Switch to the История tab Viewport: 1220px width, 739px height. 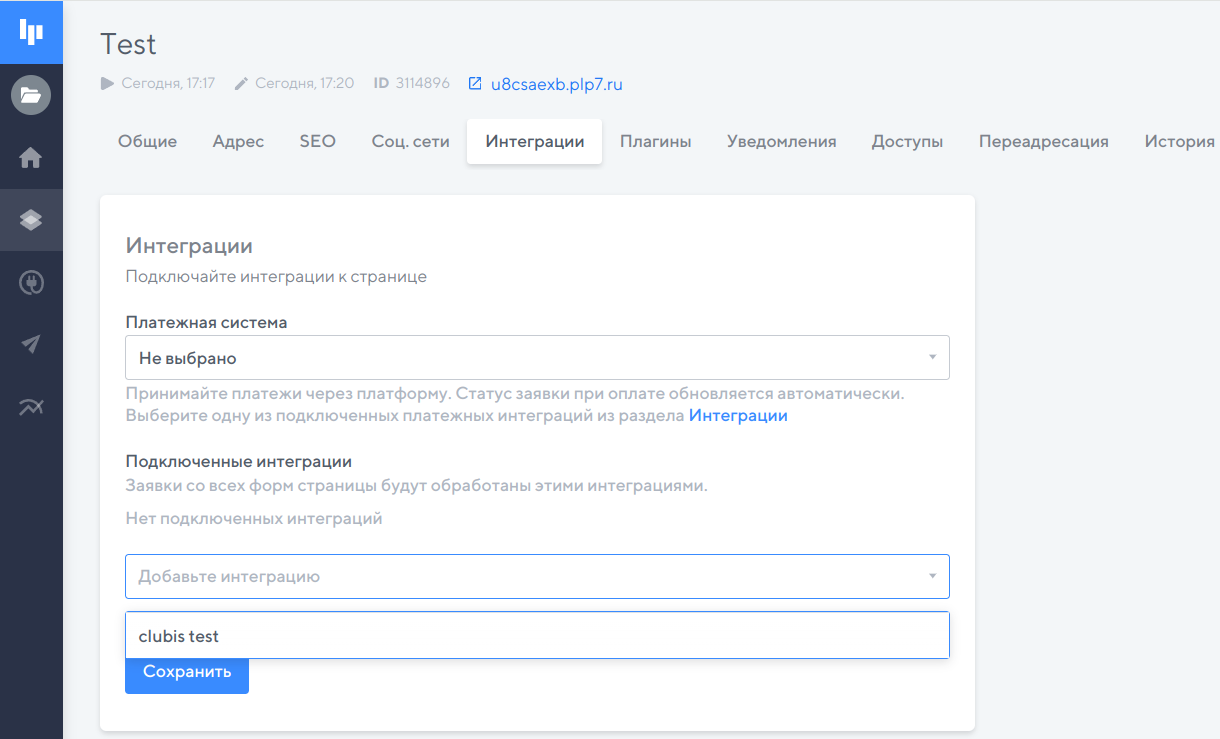(1179, 141)
